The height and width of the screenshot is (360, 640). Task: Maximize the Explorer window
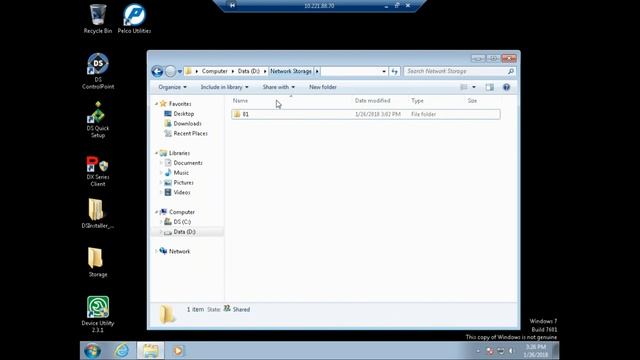pyautogui.click(x=493, y=59)
